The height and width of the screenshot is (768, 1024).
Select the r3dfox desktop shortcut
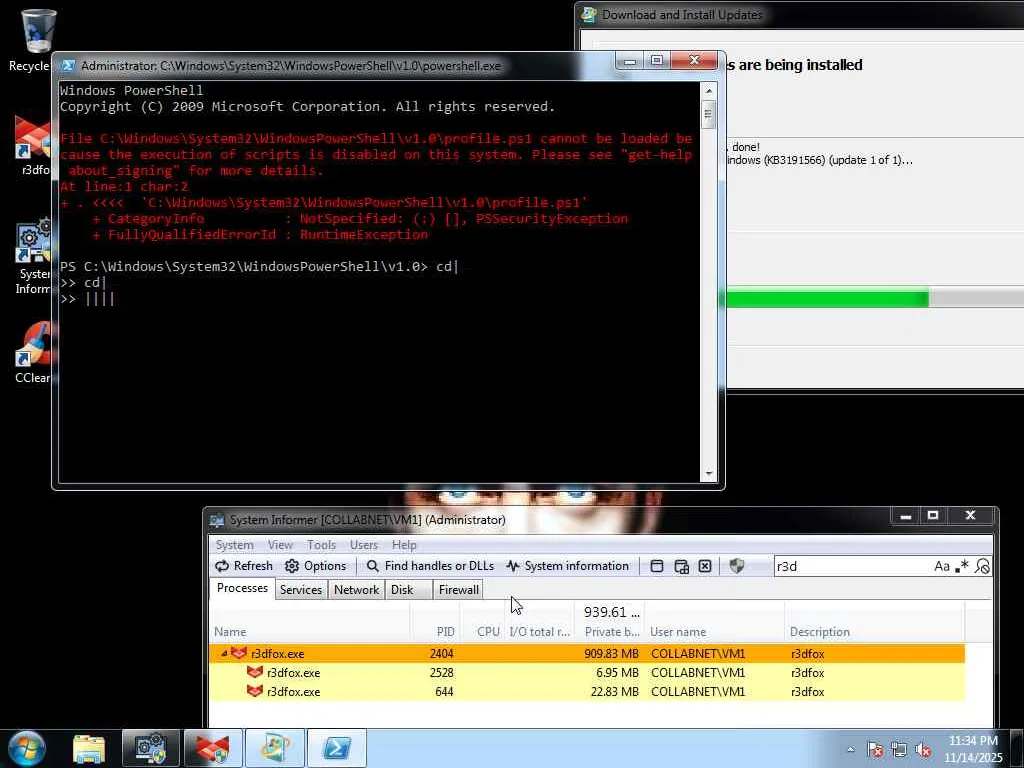(33, 145)
